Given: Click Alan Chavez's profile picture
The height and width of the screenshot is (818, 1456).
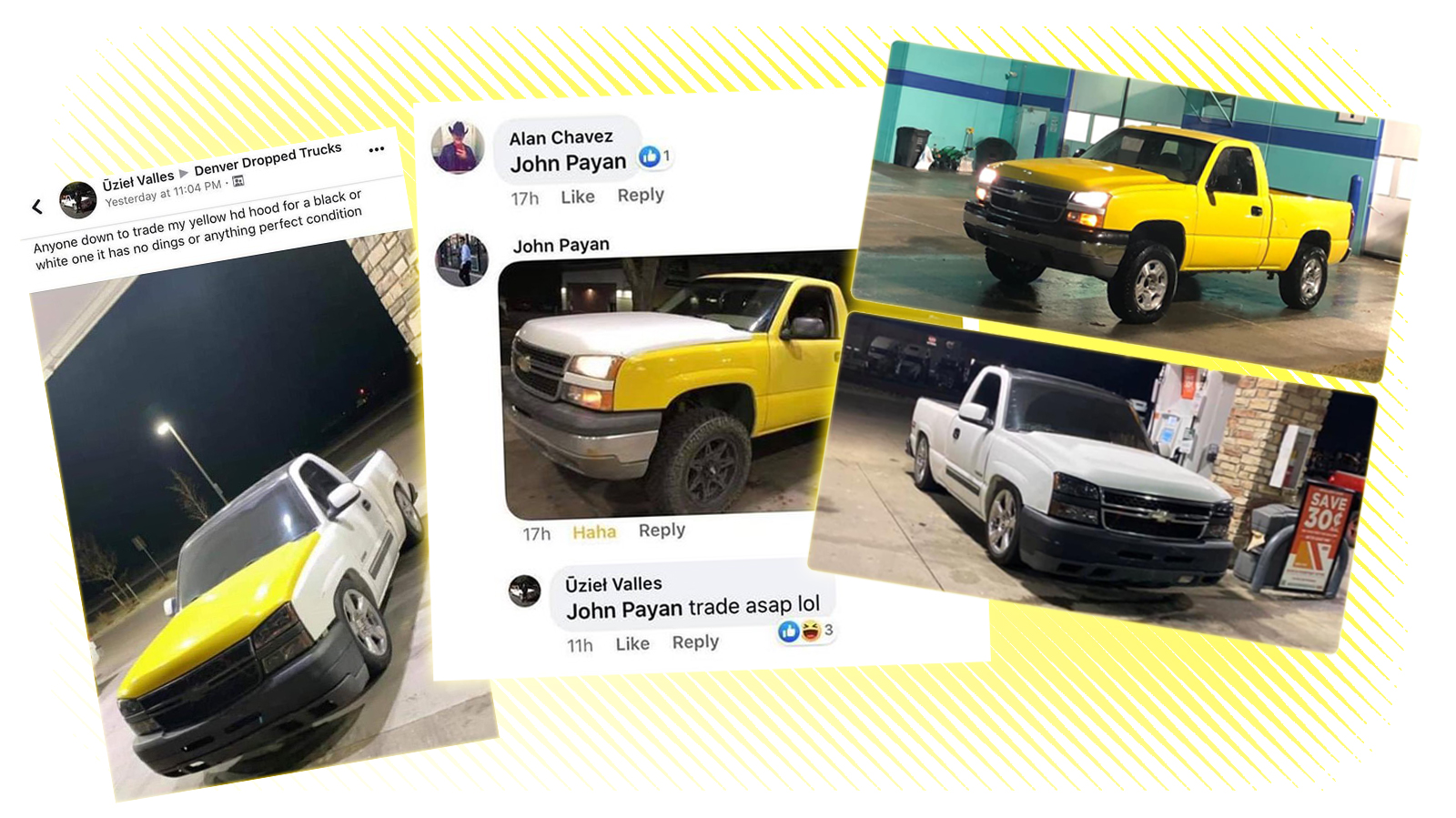Looking at the screenshot, I should click(458, 146).
